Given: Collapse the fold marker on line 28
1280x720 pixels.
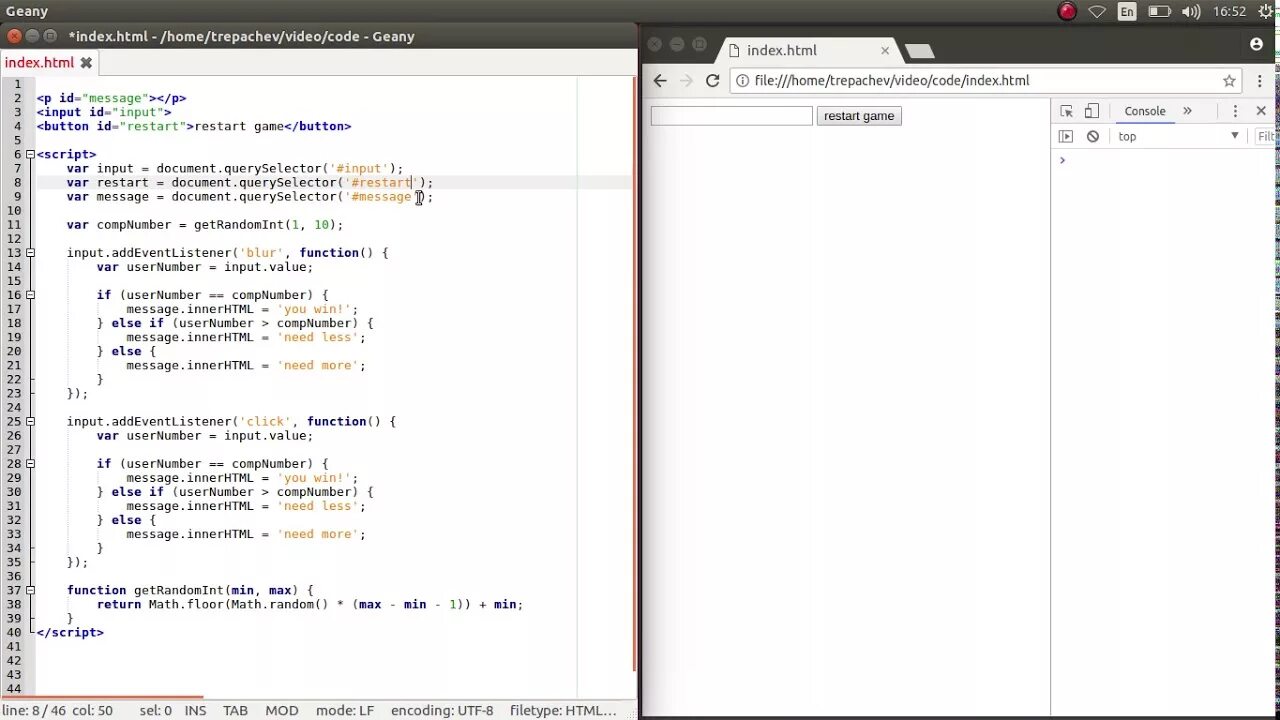Looking at the screenshot, I should point(30,464).
